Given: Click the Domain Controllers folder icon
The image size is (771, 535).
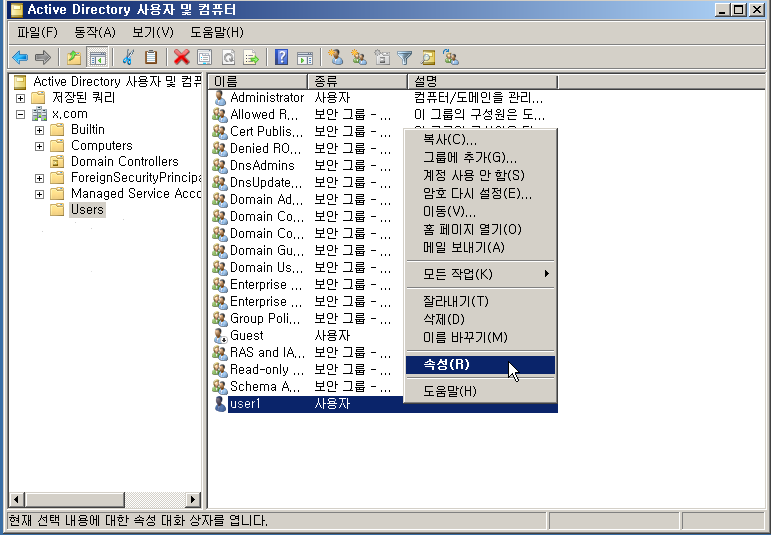Looking at the screenshot, I should point(58,161).
